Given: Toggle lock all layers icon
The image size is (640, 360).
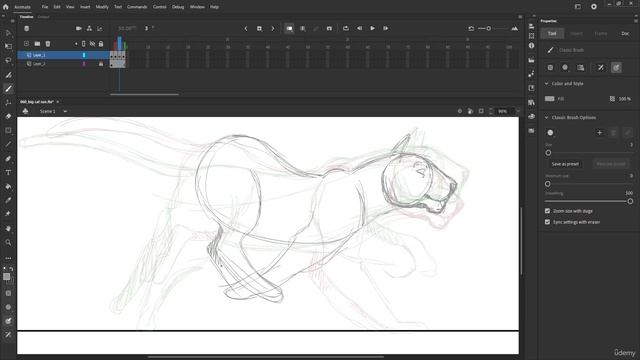Looking at the screenshot, I should pyautogui.click(x=101, y=44).
